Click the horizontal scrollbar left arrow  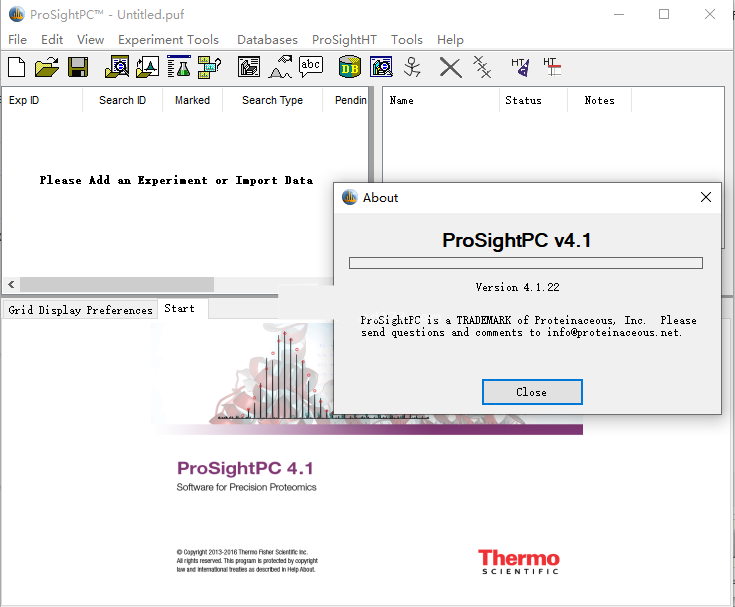(11, 284)
